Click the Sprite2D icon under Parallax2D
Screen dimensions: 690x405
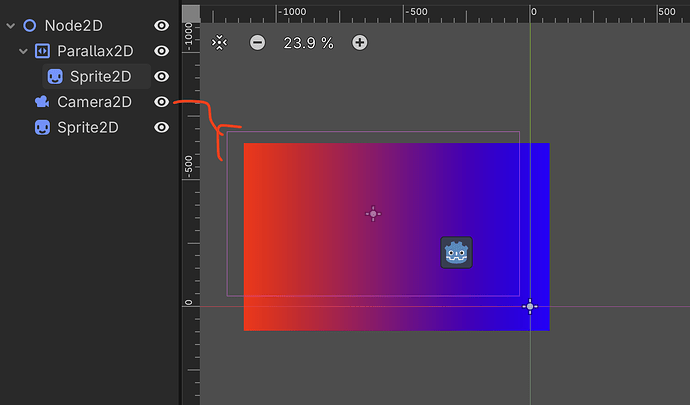[x=55, y=77]
